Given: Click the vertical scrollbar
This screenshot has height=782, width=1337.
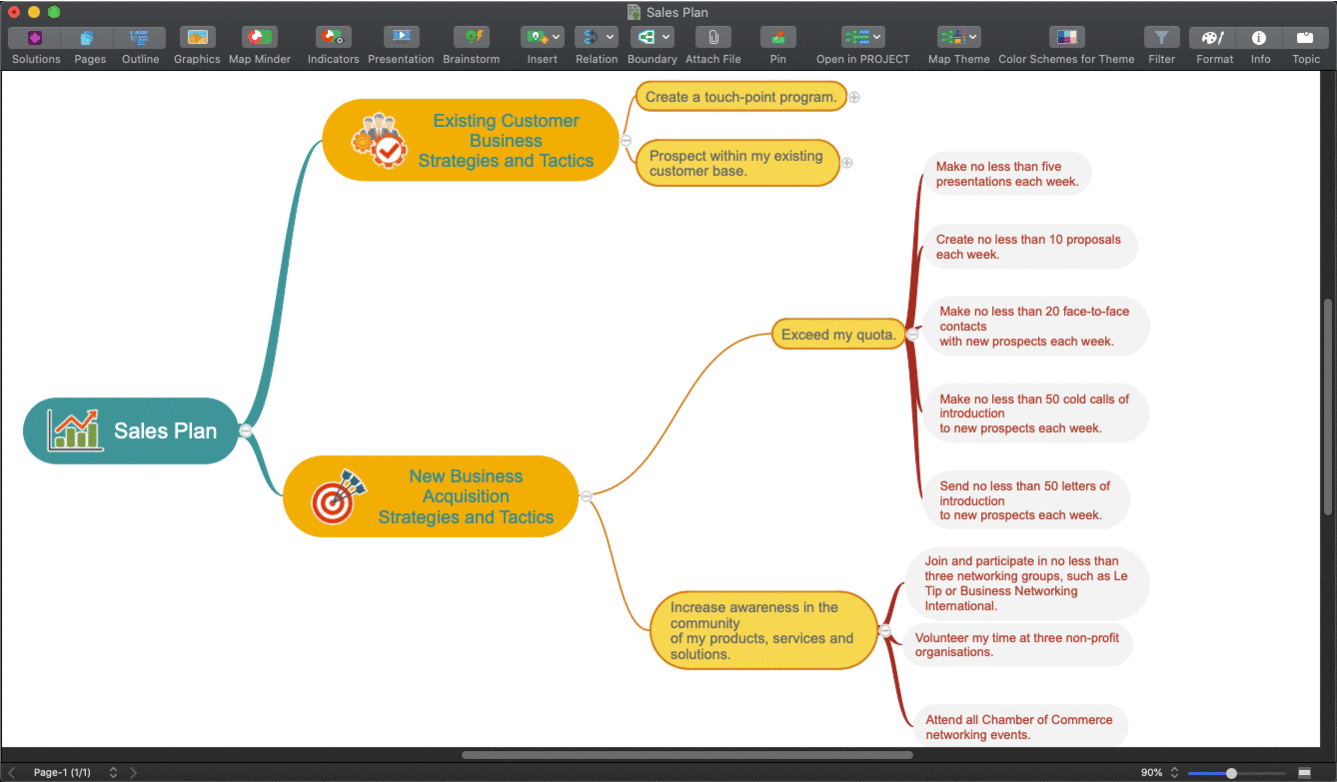Looking at the screenshot, I should click(1328, 406).
